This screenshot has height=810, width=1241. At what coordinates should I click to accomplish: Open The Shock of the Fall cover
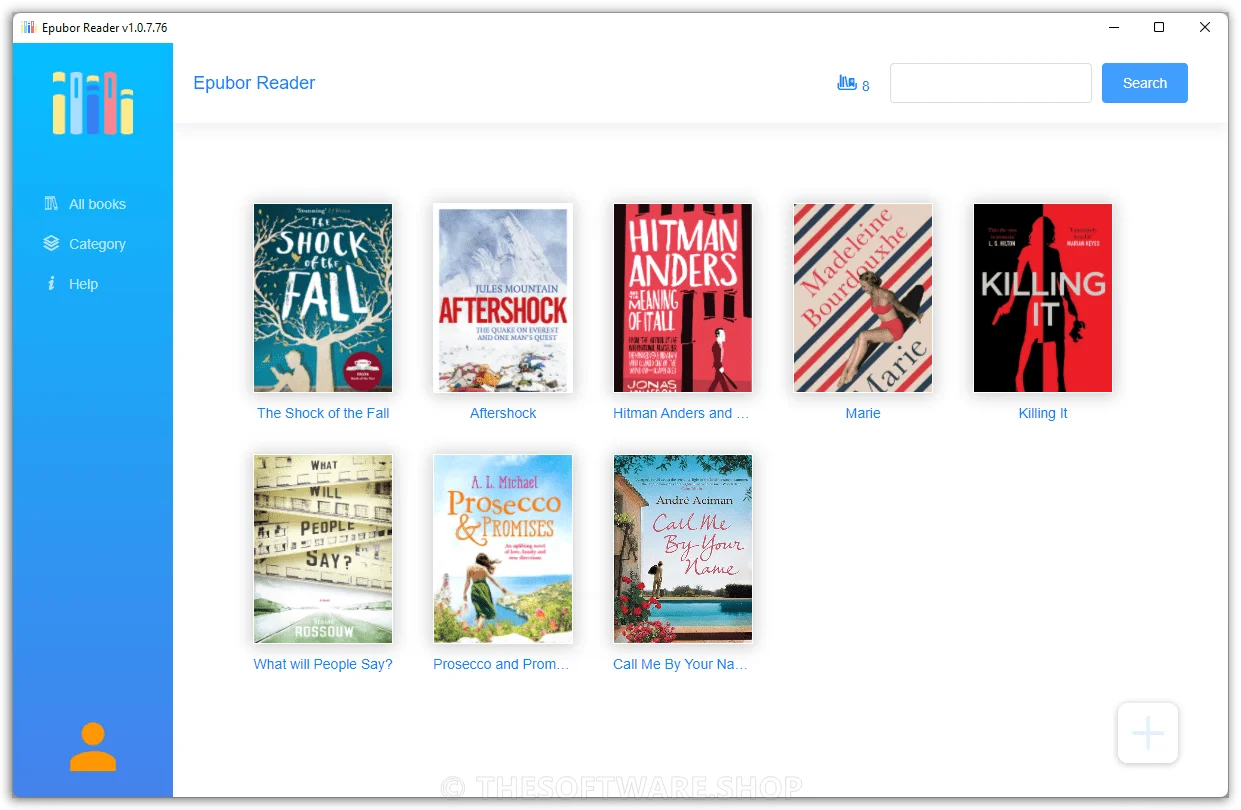coord(323,298)
